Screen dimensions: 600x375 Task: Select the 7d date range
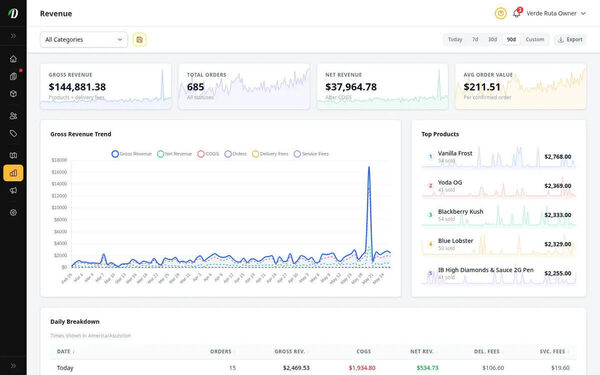tap(475, 39)
